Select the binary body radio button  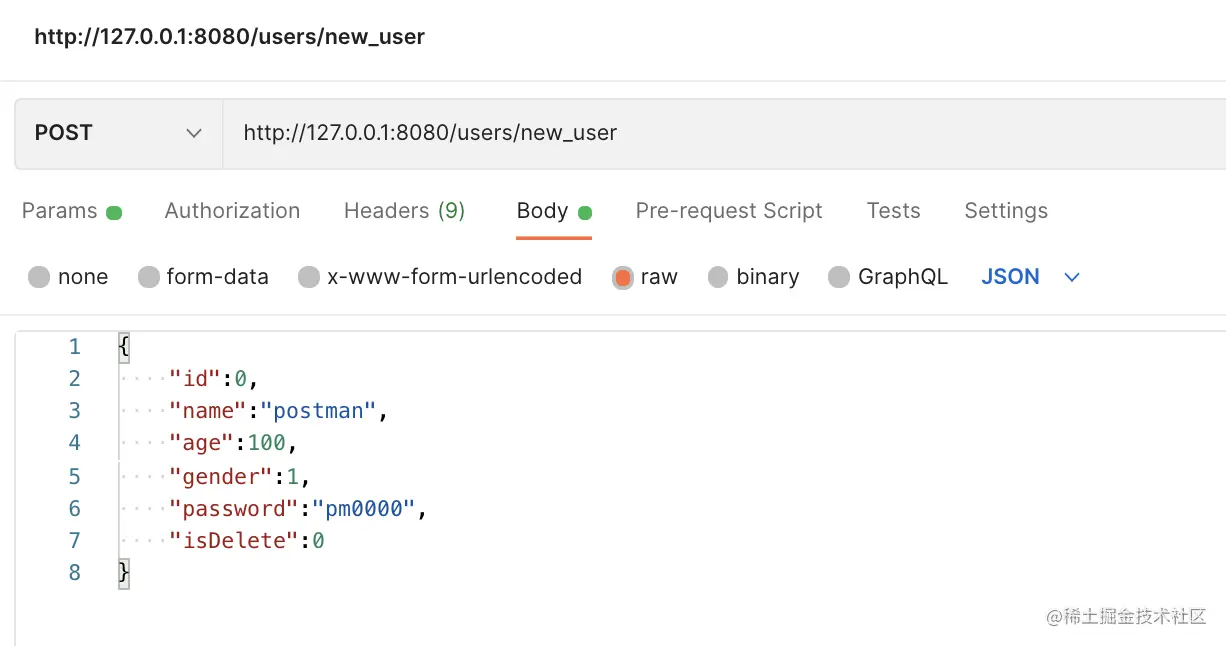[x=718, y=277]
